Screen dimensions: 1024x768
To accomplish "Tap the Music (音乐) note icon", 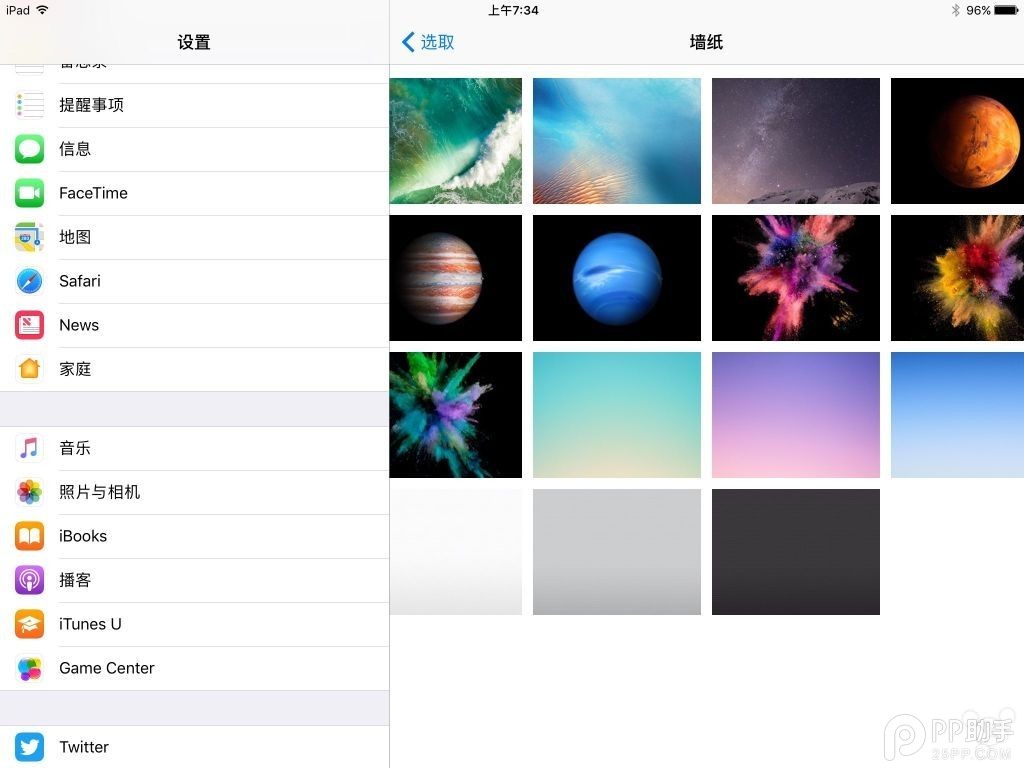I will pyautogui.click(x=29, y=448).
